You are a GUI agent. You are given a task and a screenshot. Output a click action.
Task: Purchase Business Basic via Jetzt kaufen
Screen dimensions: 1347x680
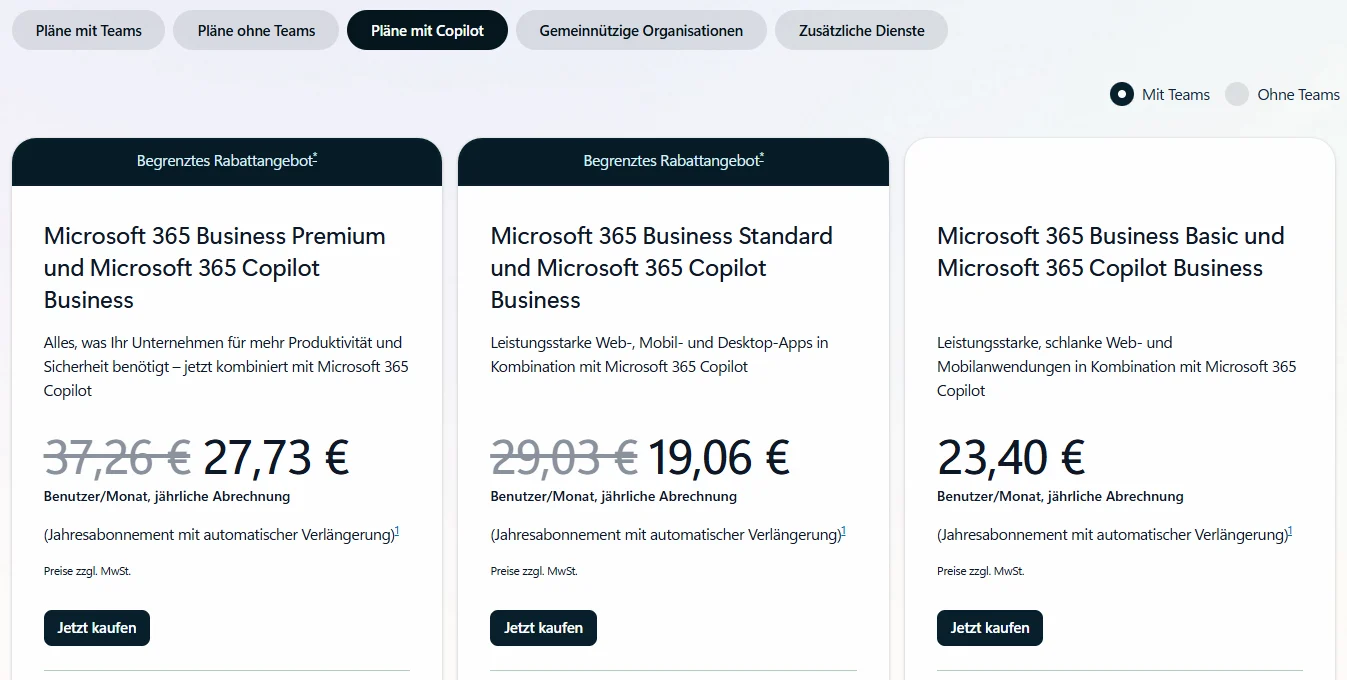[990, 628]
